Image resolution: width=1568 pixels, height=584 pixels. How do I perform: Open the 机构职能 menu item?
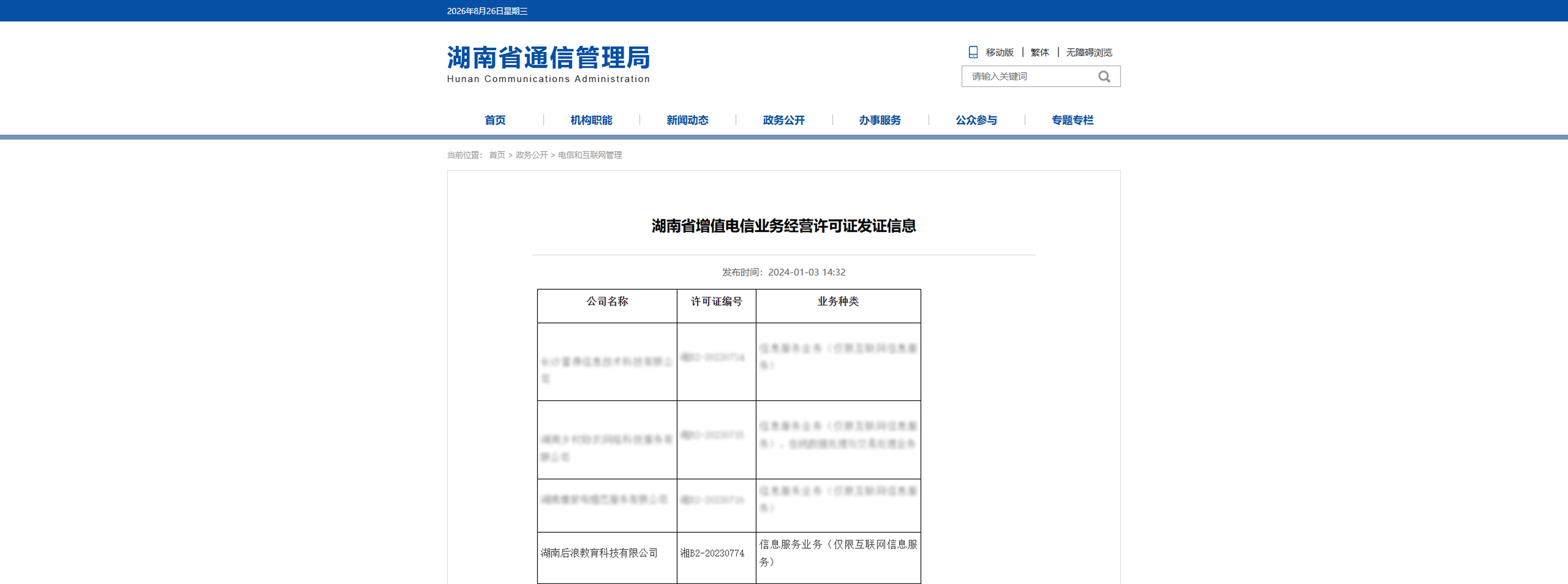click(591, 121)
